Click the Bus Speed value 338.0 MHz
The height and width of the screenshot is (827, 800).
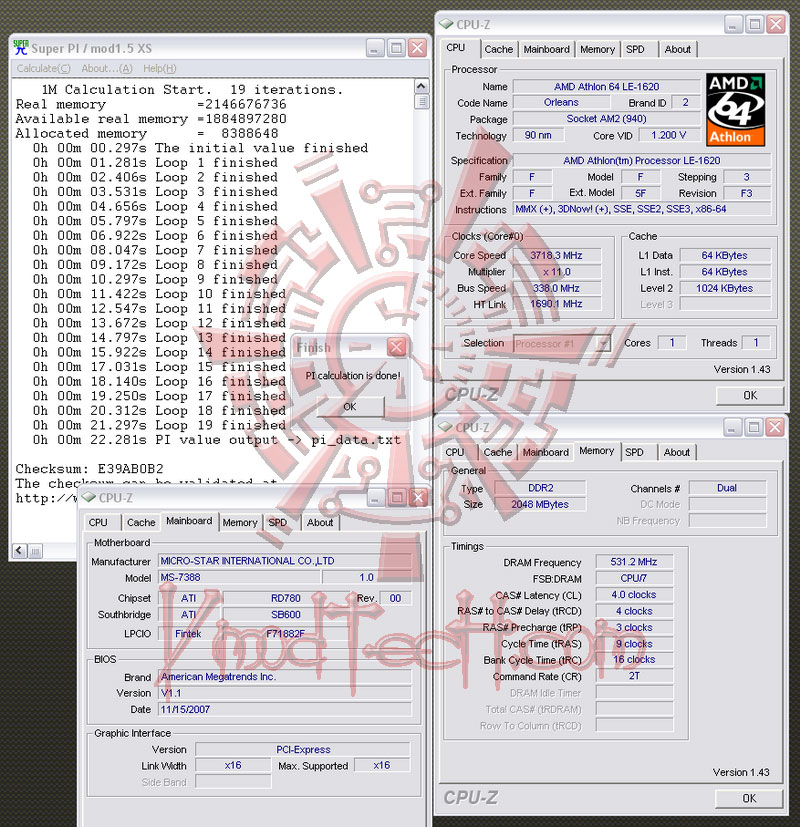(556, 289)
